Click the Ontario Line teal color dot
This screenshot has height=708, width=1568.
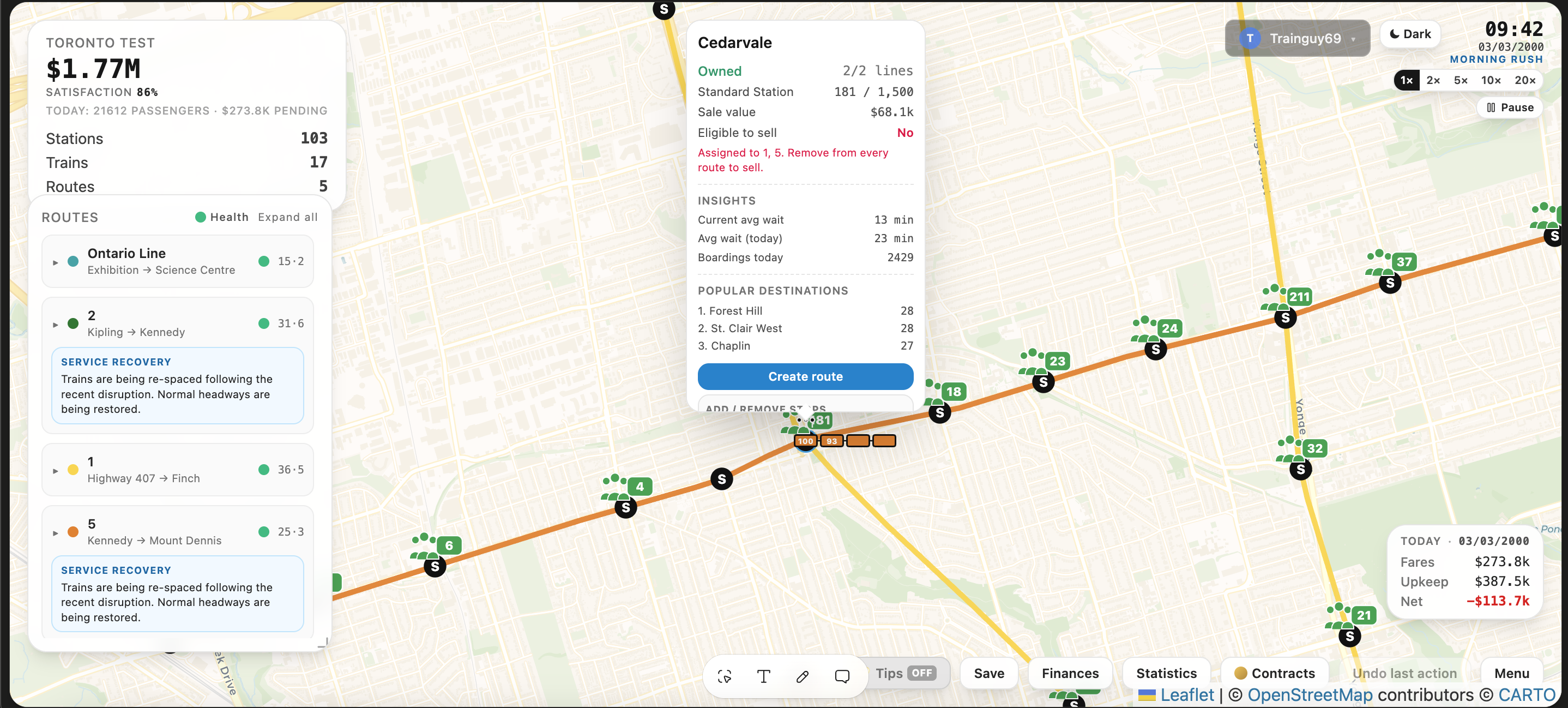pyautogui.click(x=73, y=262)
